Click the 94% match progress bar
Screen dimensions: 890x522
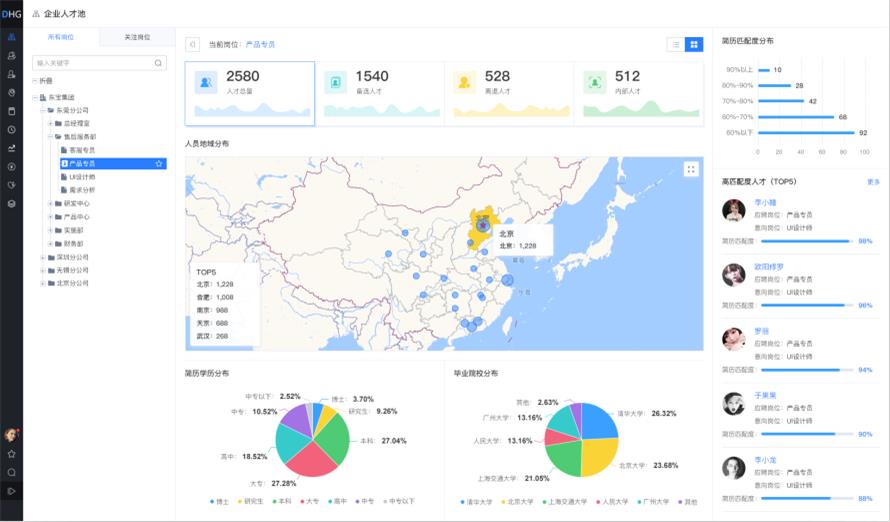(x=807, y=370)
